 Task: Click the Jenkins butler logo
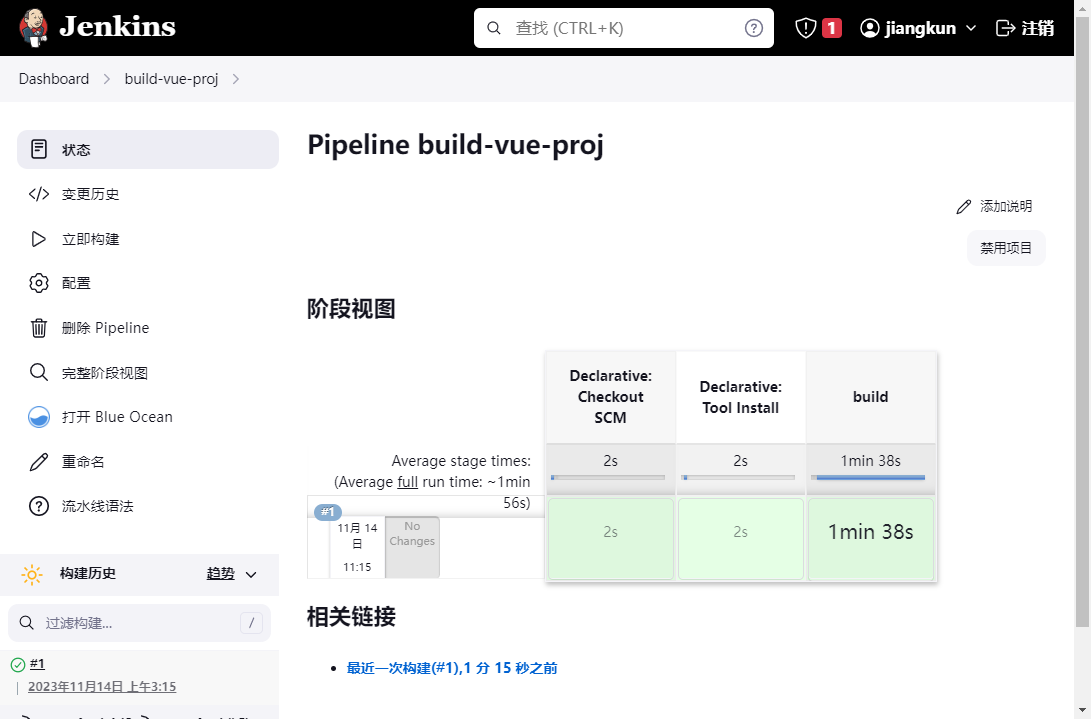click(x=33, y=28)
